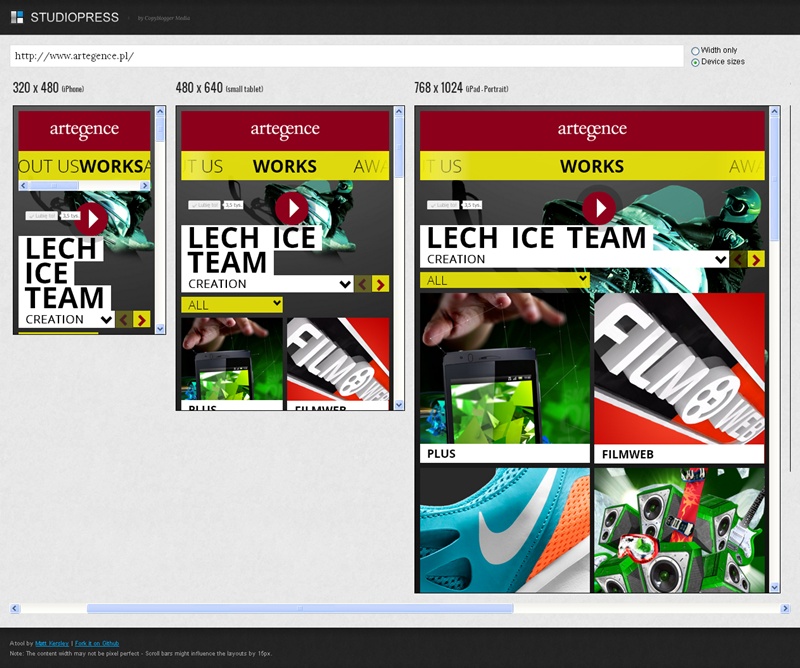This screenshot has width=800, height=668.
Task: Click previous arrow in iPad preview
Action: [x=738, y=259]
